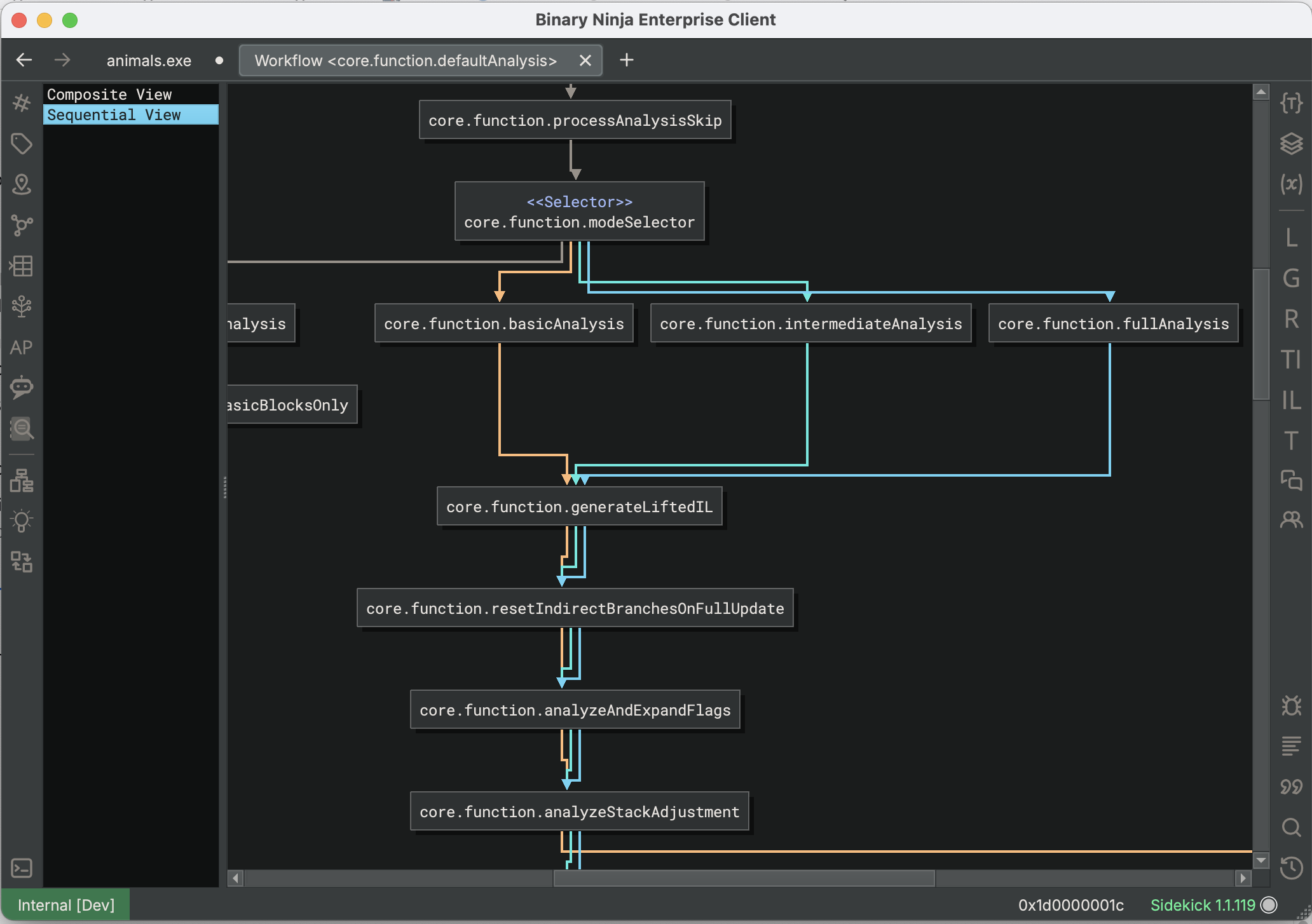
Task: Click the panel splitter handle dots
Action: point(225,487)
